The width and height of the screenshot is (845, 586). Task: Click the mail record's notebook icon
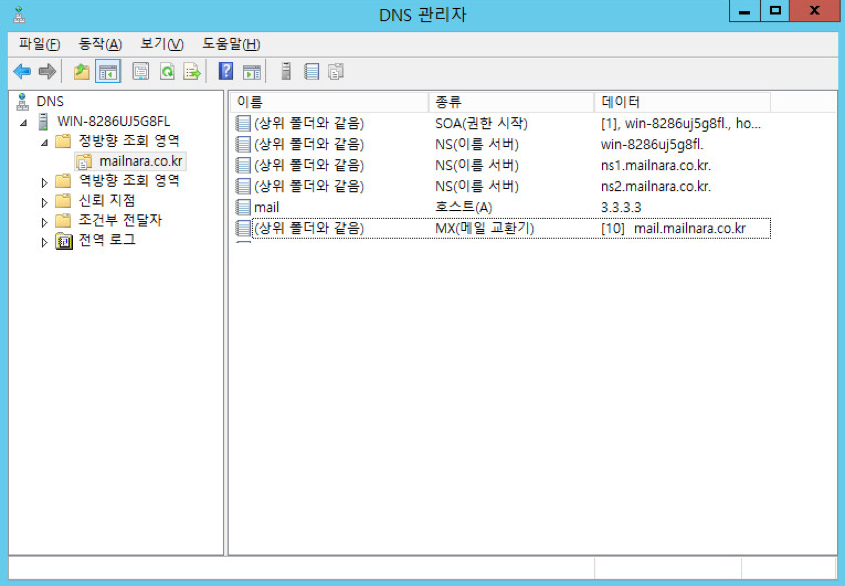(243, 207)
